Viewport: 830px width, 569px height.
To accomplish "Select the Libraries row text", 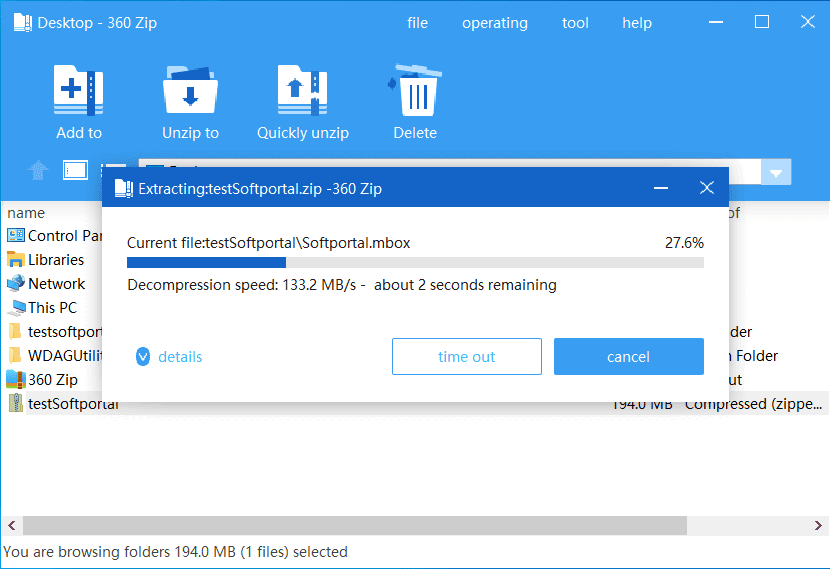I will [x=56, y=259].
